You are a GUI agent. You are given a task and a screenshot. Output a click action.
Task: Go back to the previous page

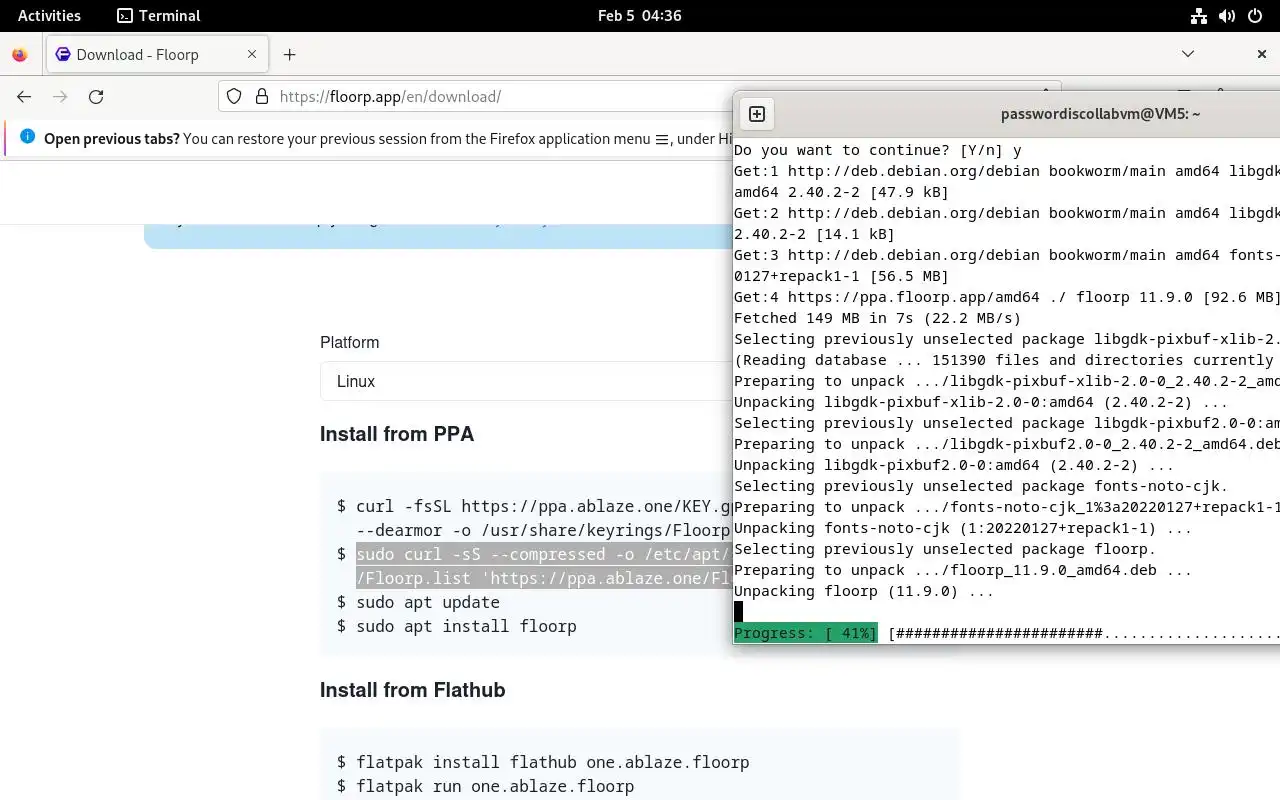tap(24, 97)
